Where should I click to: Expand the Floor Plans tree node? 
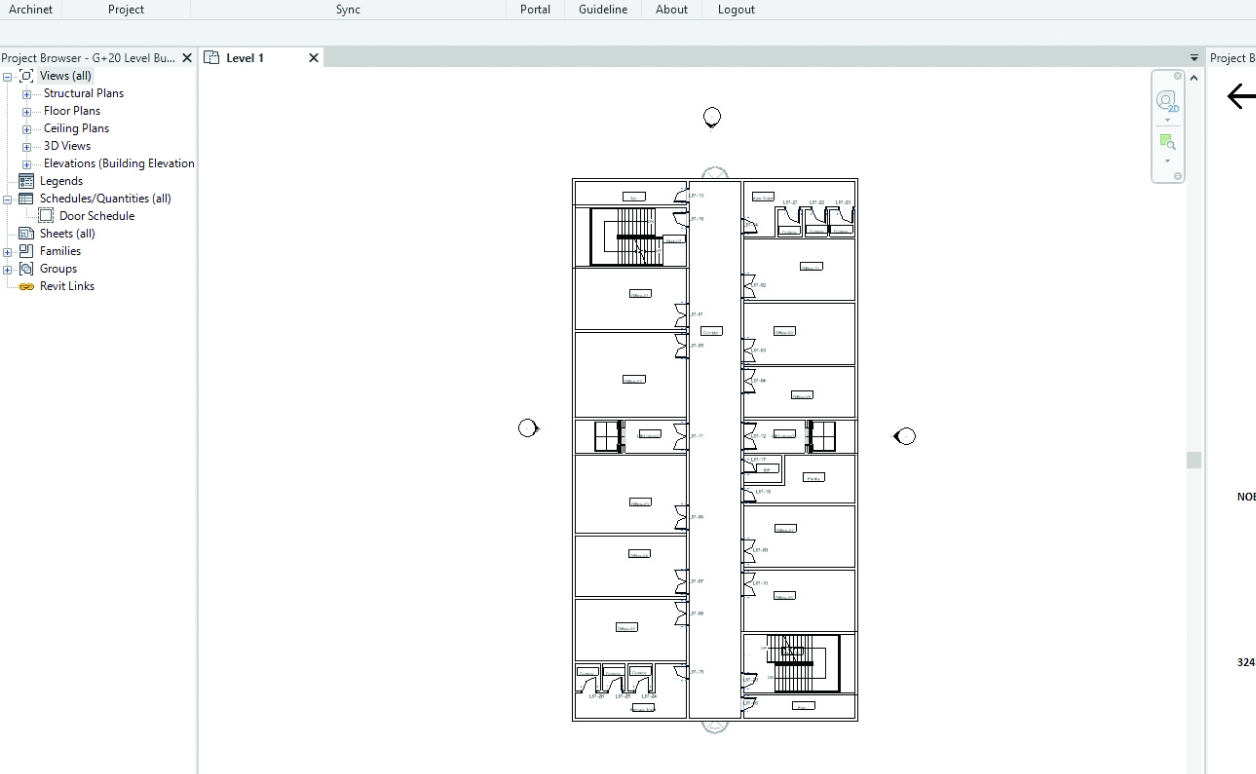tap(27, 111)
